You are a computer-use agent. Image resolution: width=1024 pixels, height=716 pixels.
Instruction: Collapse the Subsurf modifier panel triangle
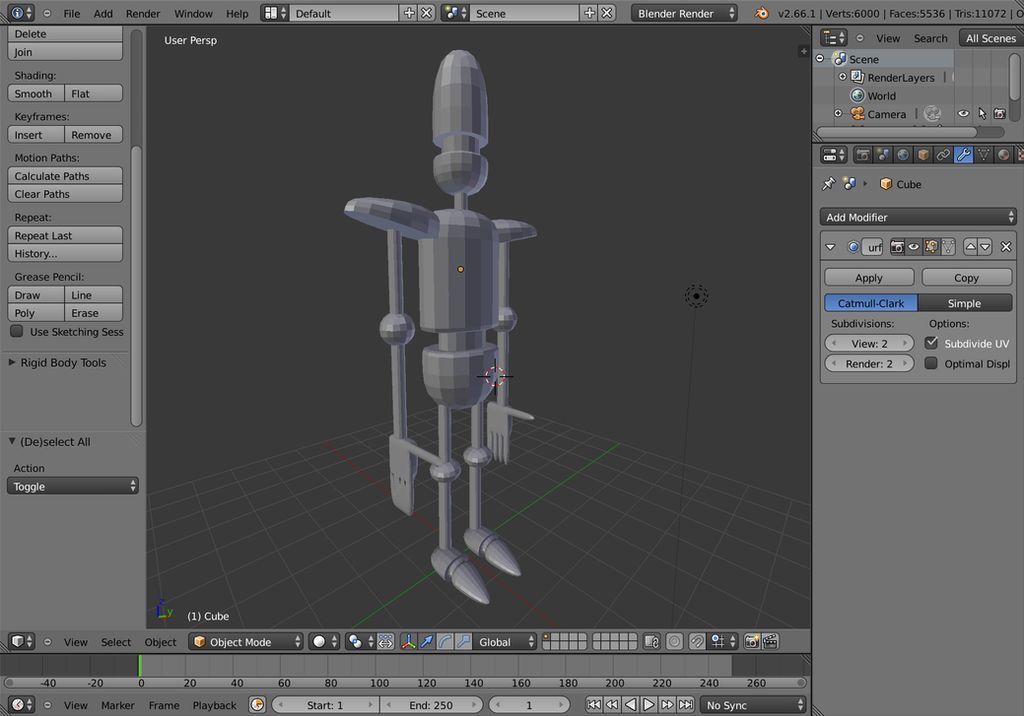(x=831, y=247)
